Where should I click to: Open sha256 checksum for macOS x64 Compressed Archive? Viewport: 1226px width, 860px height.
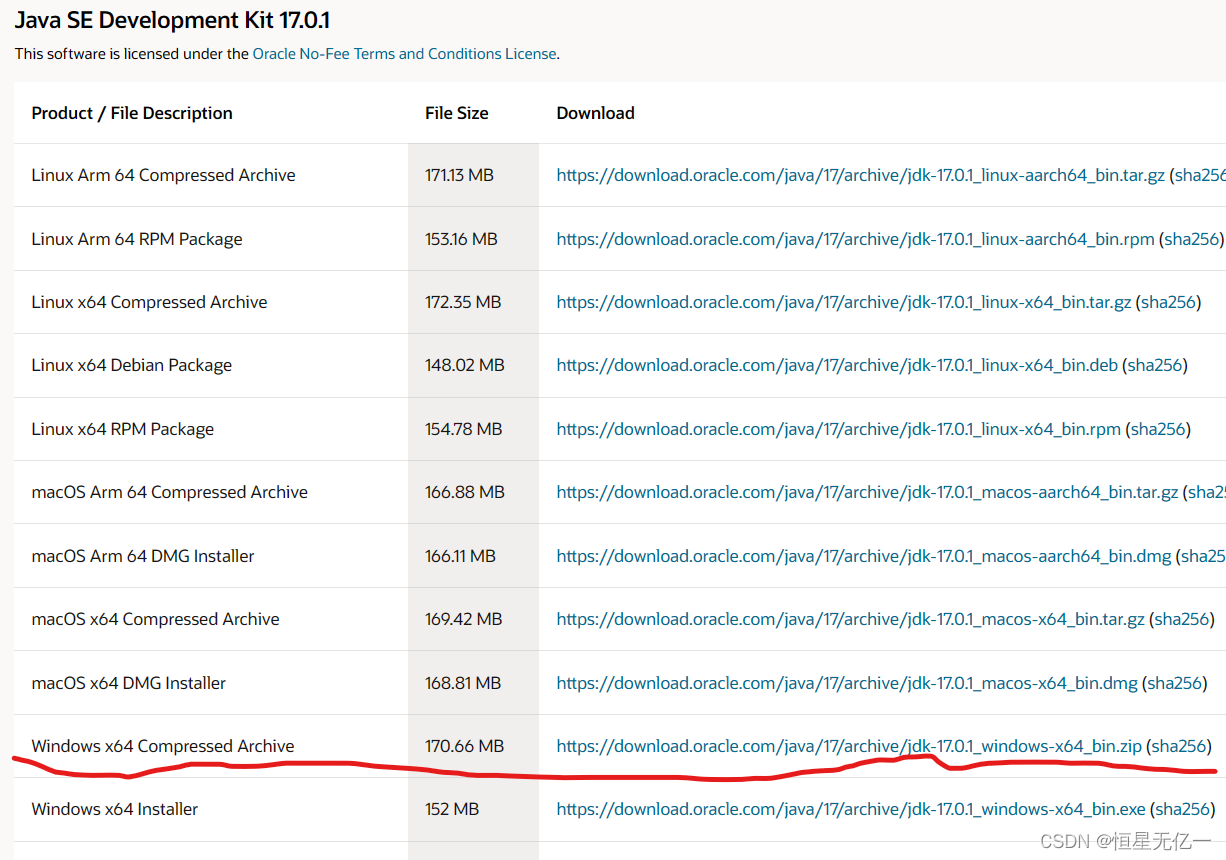(1182, 618)
